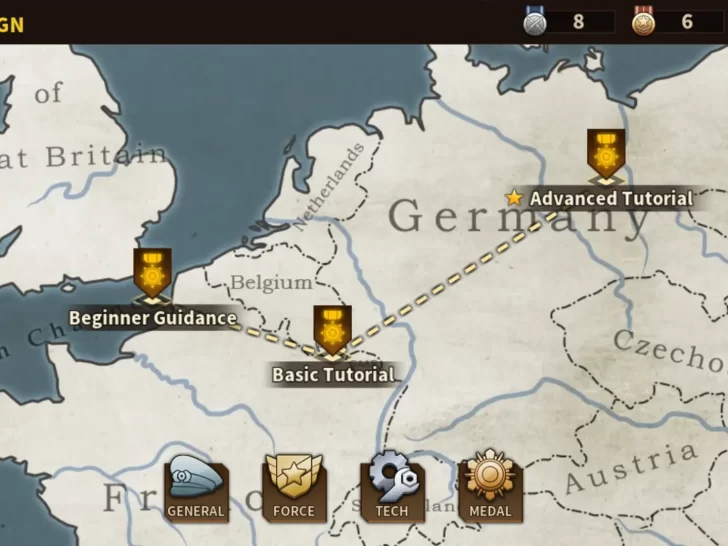Image resolution: width=728 pixels, height=546 pixels.
Task: Click the Basic Tutorial label
Action: click(333, 375)
